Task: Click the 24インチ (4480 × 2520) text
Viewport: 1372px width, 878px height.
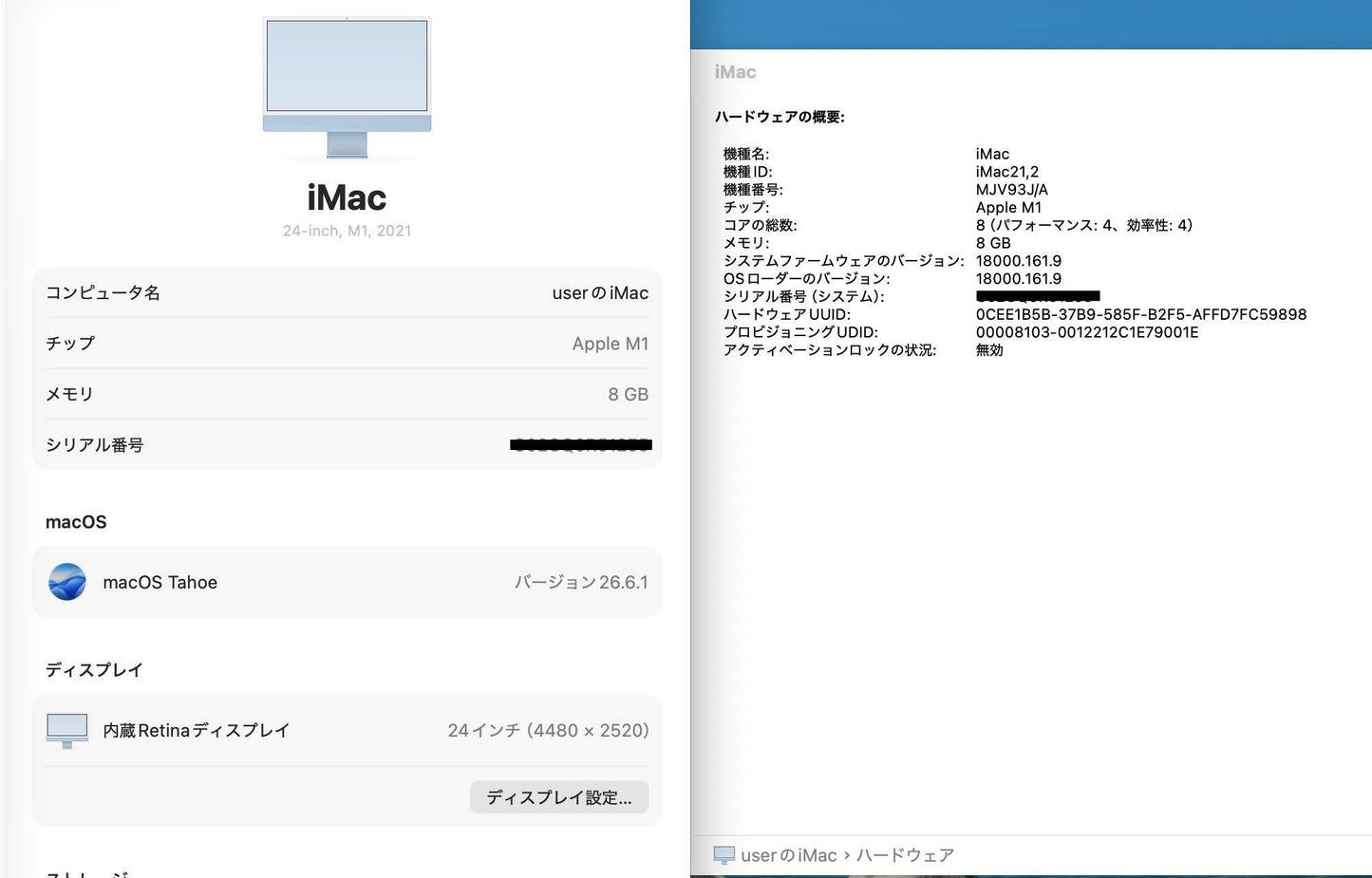Action: tap(548, 731)
